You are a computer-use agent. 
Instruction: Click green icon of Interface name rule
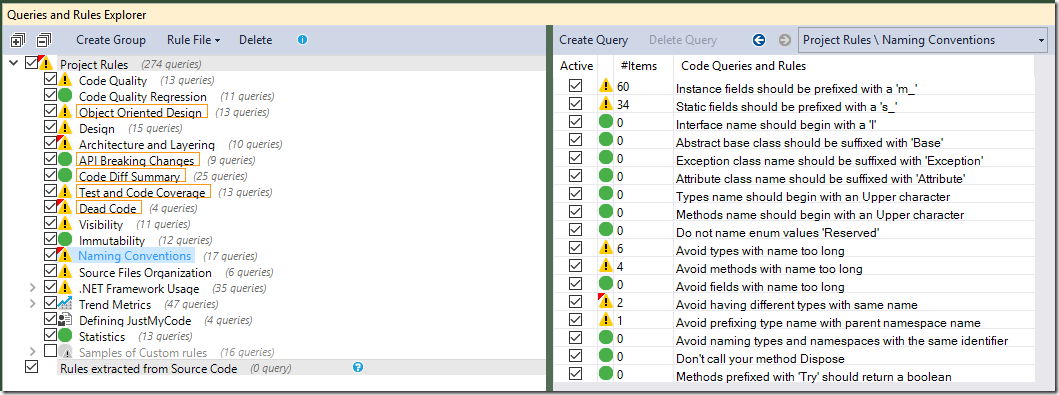click(x=606, y=122)
